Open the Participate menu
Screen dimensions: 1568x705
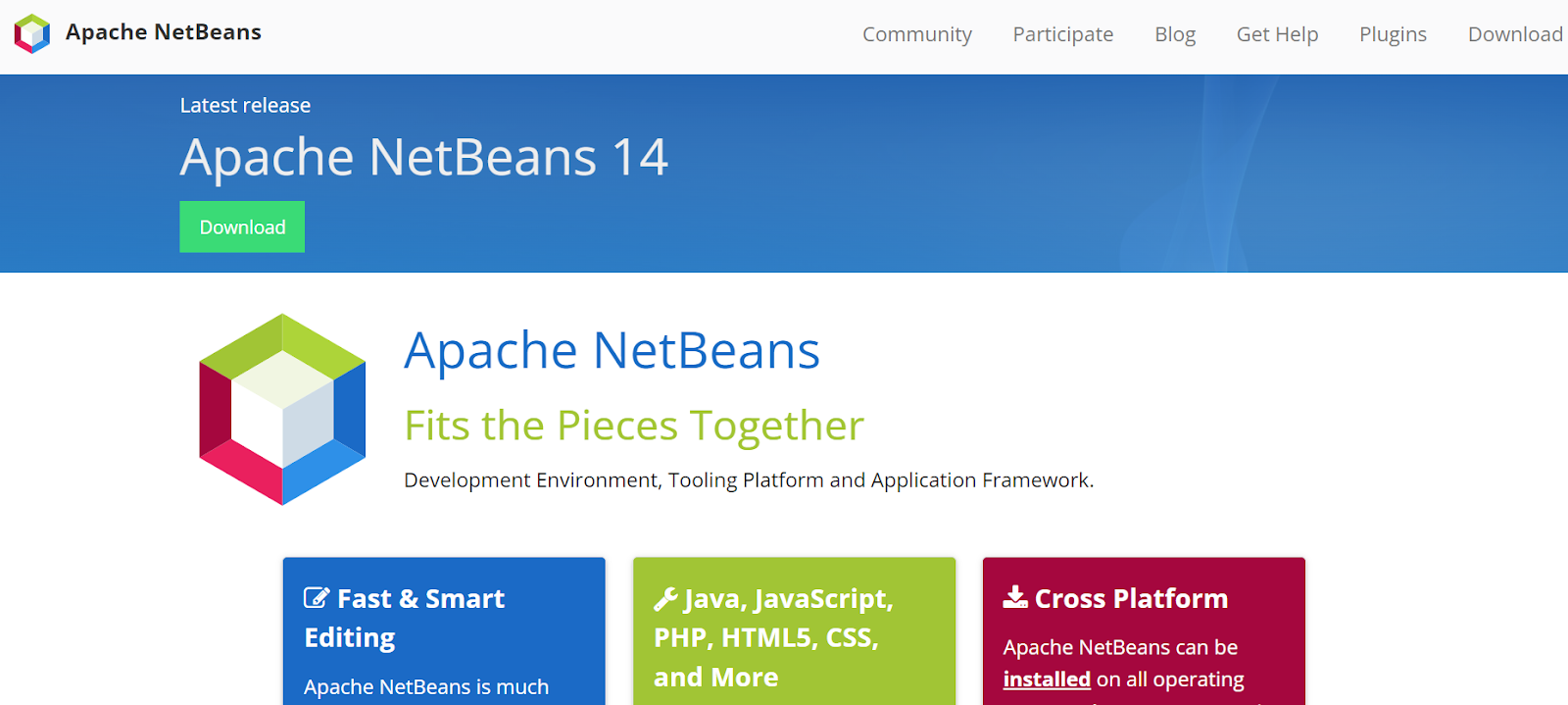[x=1063, y=34]
